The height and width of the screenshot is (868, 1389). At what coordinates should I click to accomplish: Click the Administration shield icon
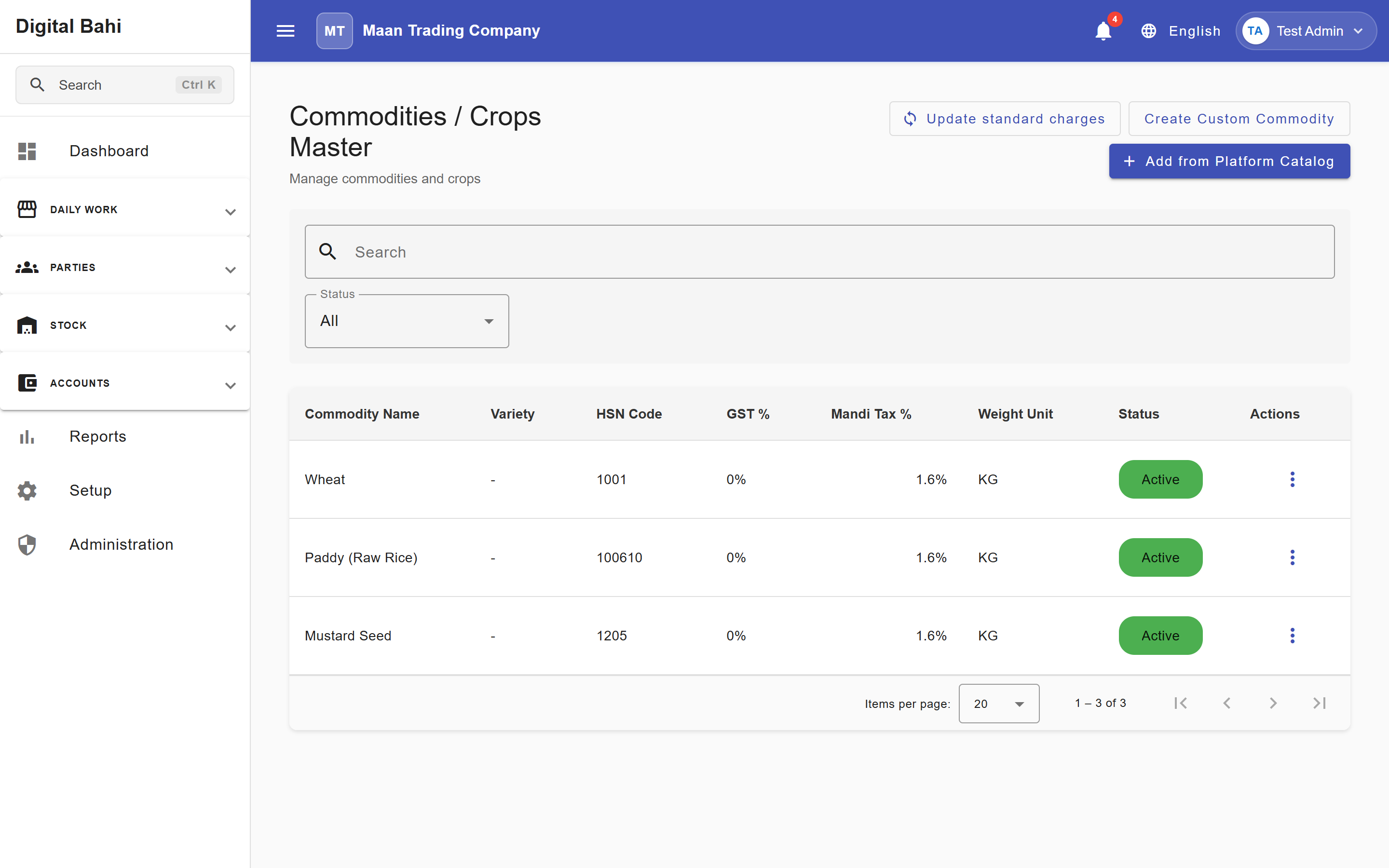pos(27,545)
